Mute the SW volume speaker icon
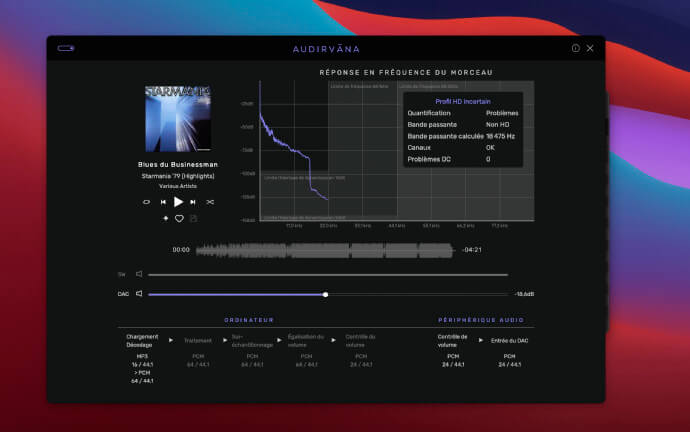Image resolution: width=690 pixels, height=432 pixels. click(139, 274)
